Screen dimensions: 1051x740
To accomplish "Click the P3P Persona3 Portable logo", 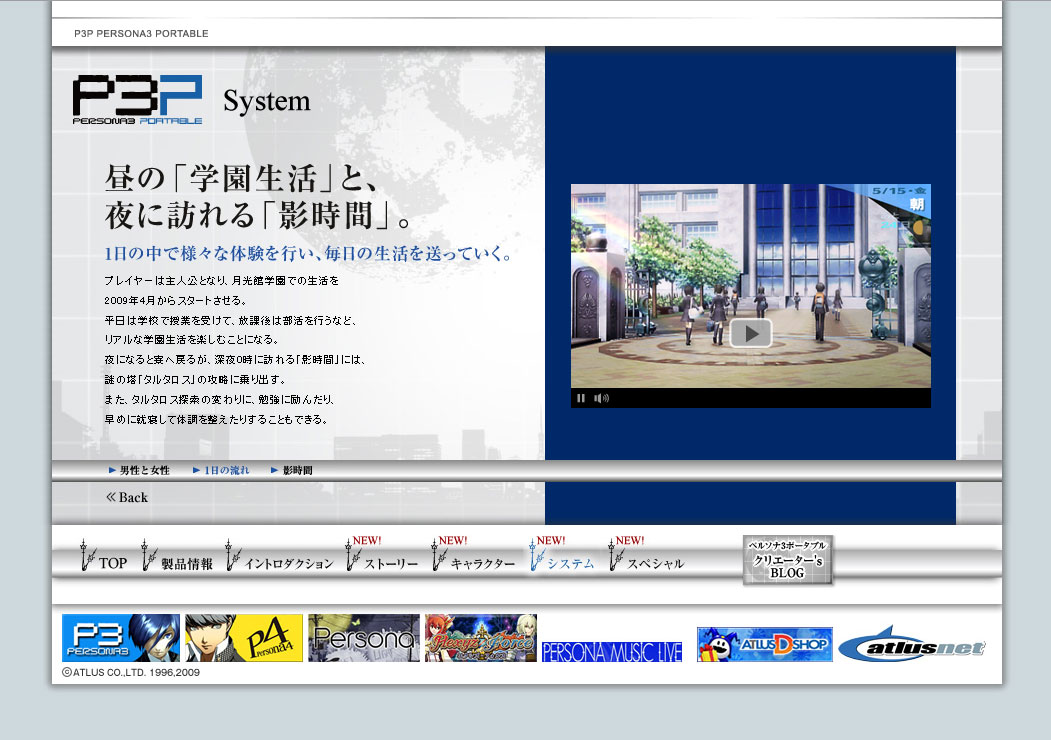I will click(137, 99).
